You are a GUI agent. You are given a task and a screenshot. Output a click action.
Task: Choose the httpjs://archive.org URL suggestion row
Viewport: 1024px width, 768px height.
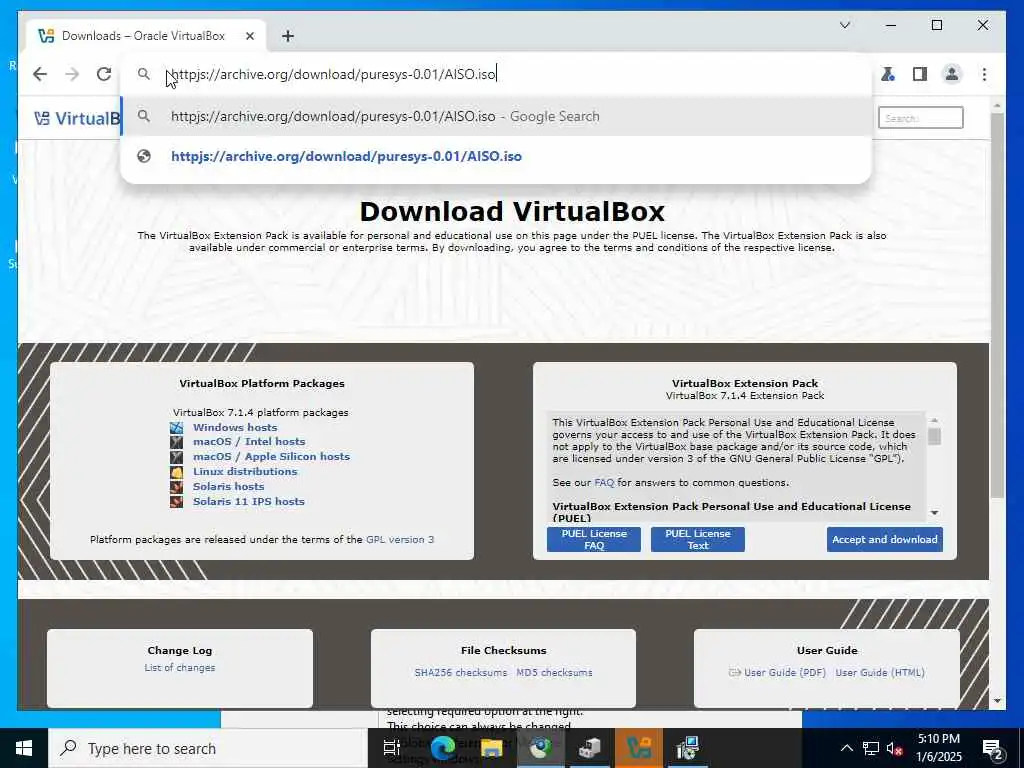click(x=496, y=156)
